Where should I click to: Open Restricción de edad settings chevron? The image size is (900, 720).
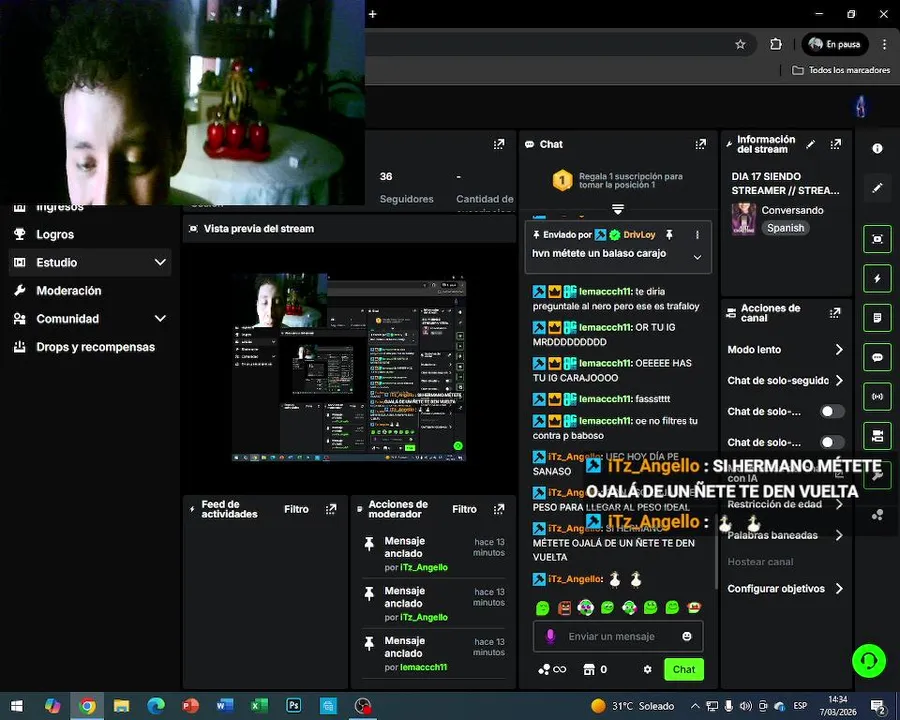[x=839, y=504]
